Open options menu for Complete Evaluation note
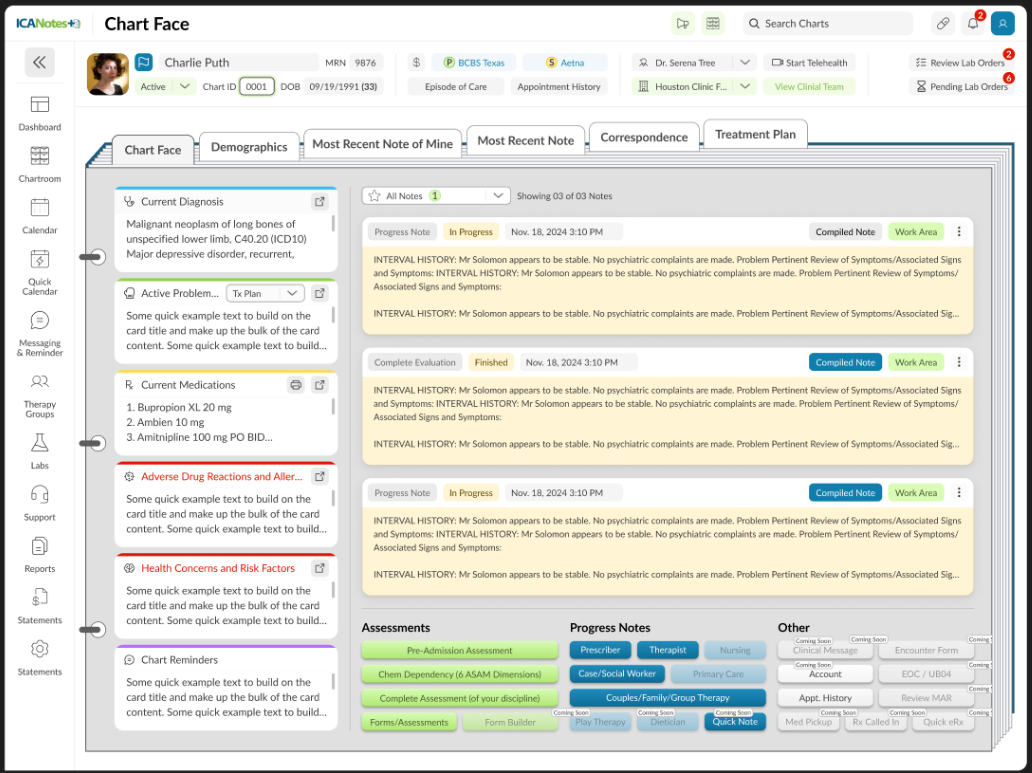The image size is (1032, 773). [959, 362]
